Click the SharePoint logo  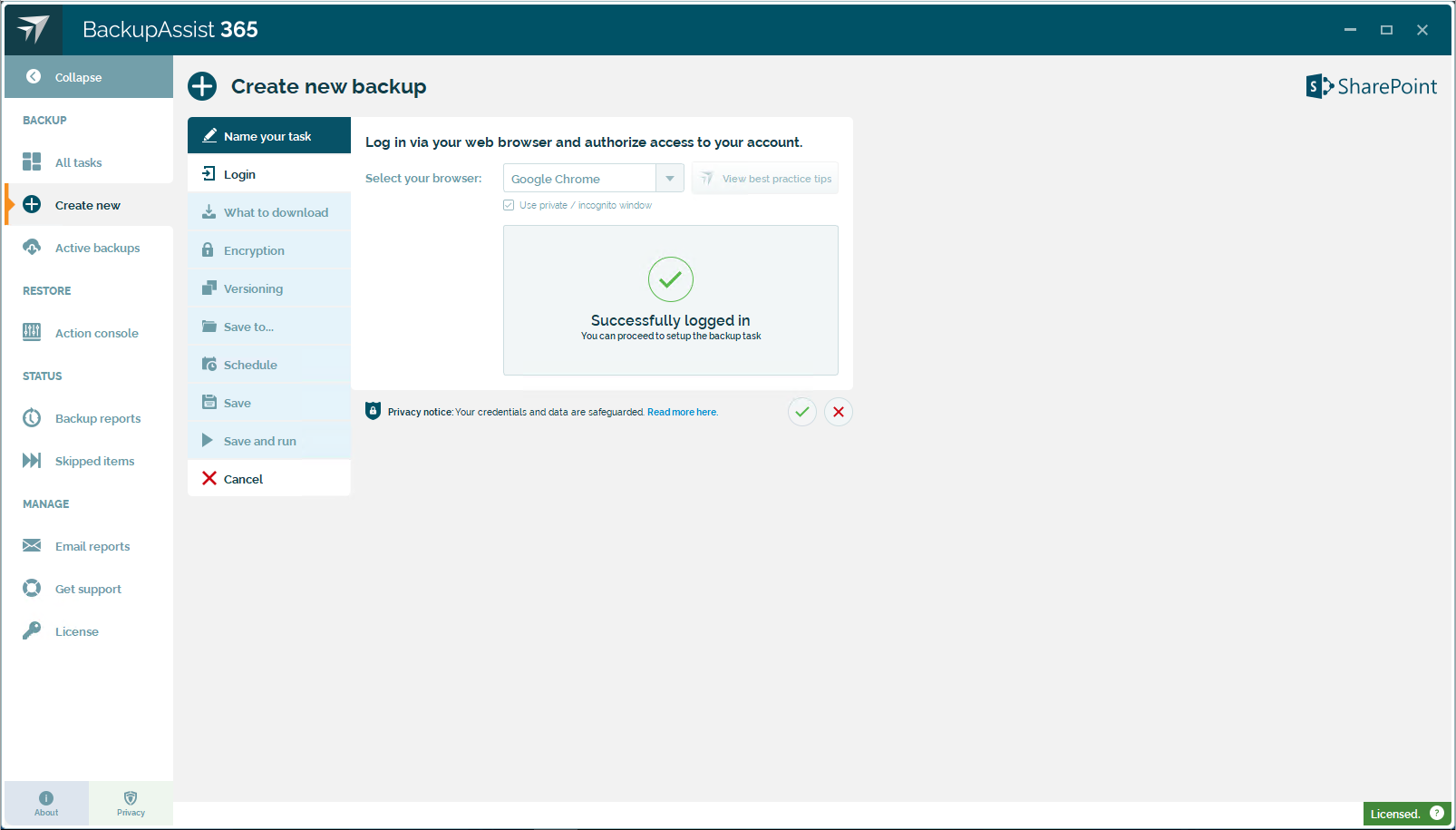(1372, 86)
